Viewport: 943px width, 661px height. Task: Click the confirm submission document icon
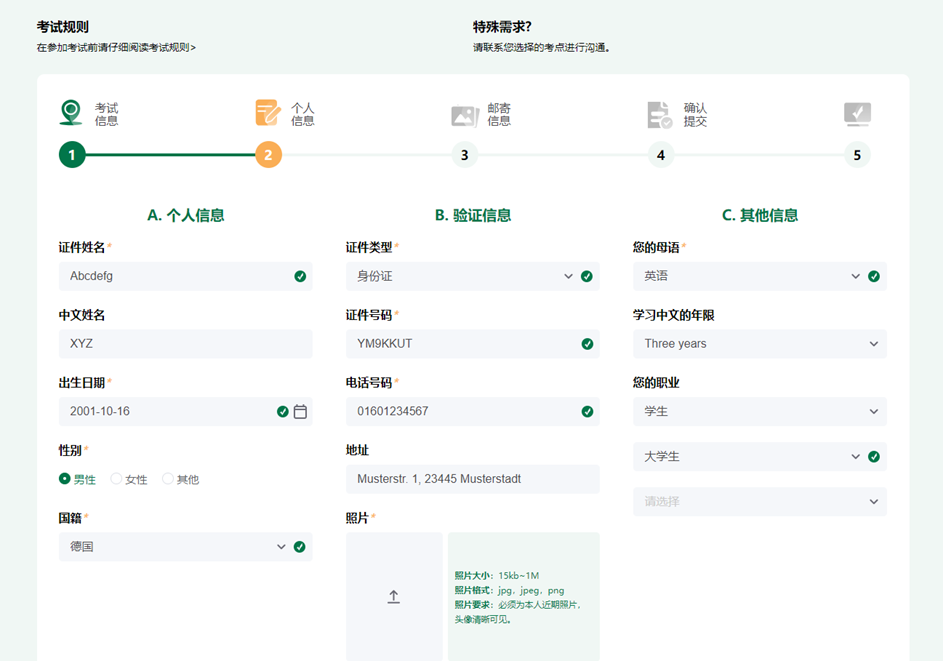coord(660,114)
